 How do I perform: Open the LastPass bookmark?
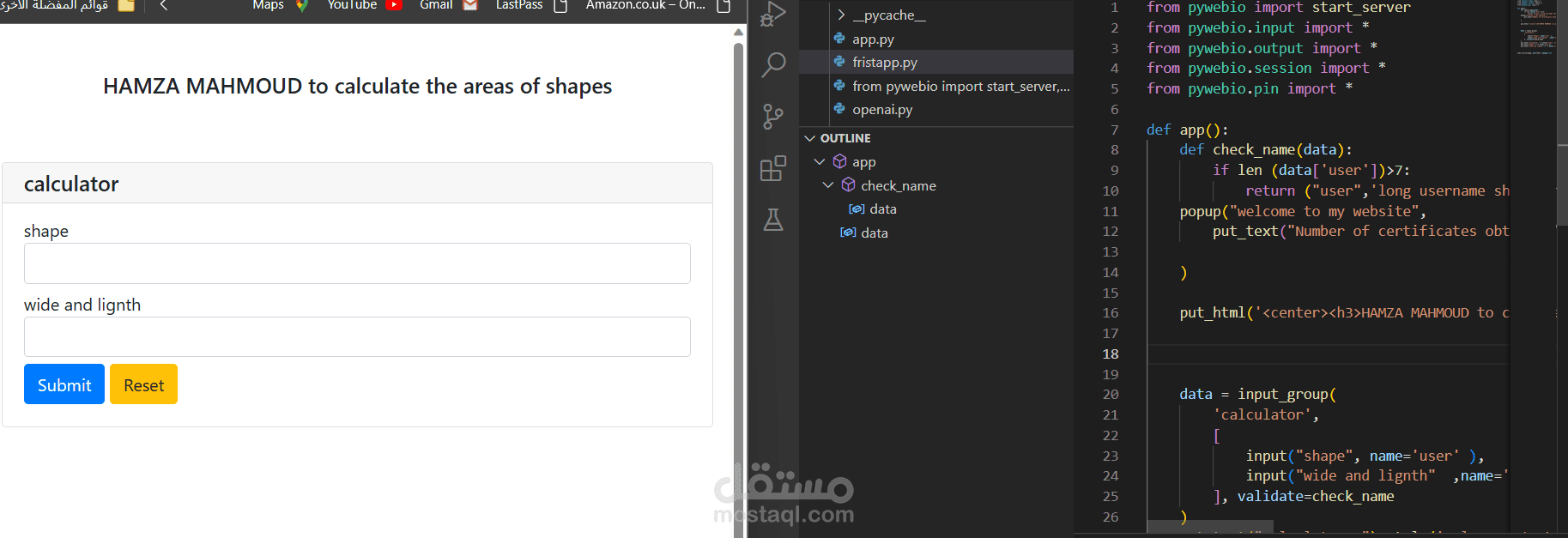tap(519, 5)
